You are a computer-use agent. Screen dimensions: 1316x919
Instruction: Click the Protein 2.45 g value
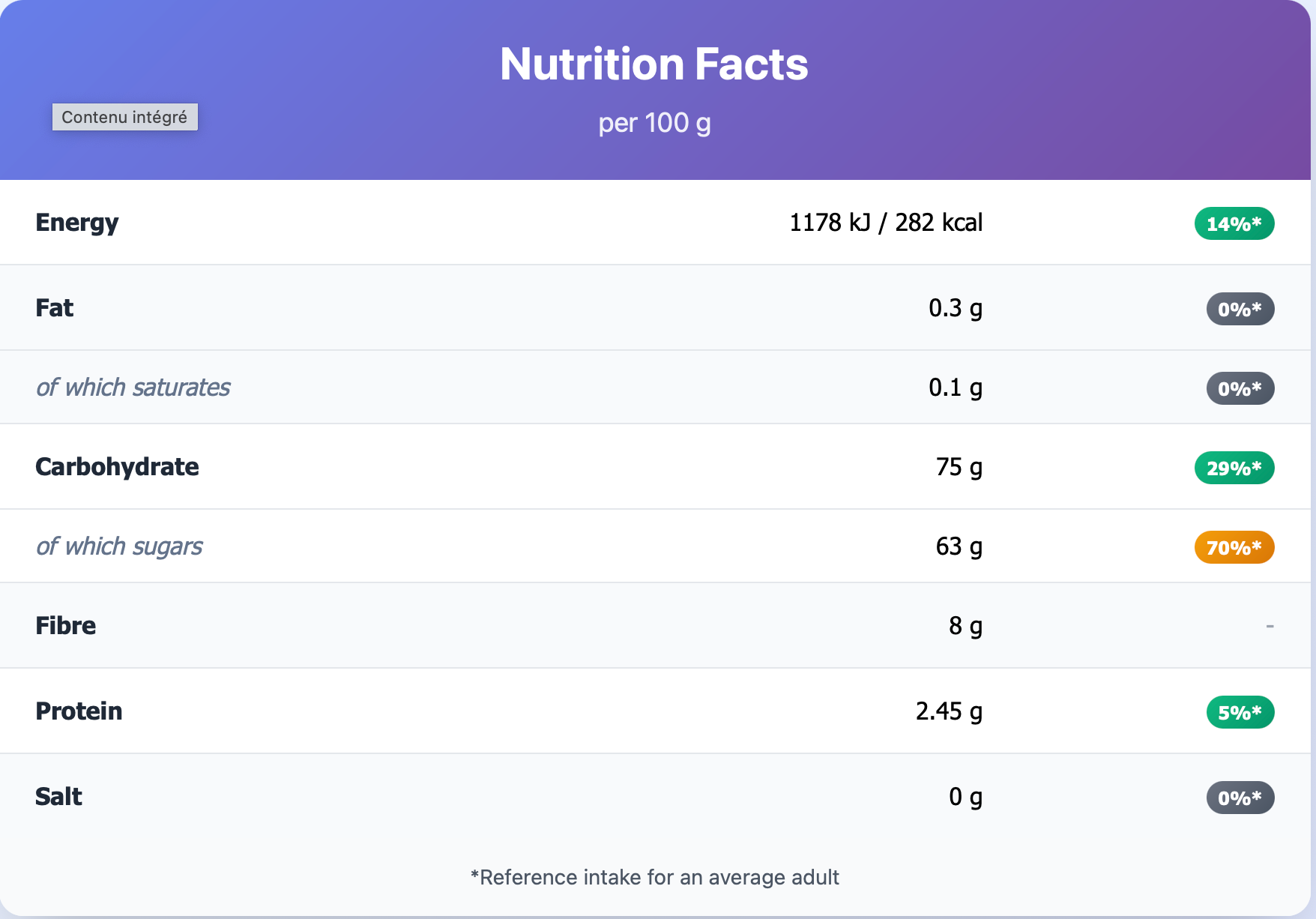[x=949, y=711]
